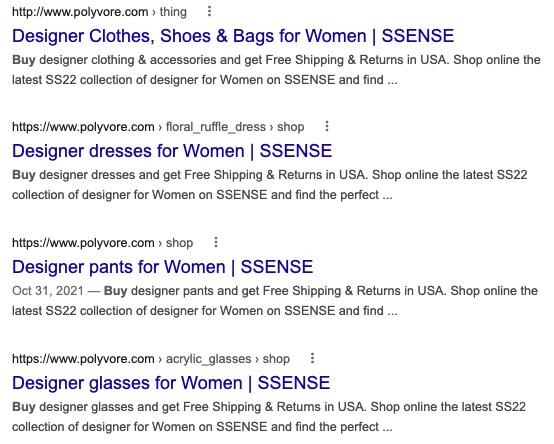Click the 'thing' breadcrumb in first result
Screen dimensions: 554x444
click(x=173, y=12)
